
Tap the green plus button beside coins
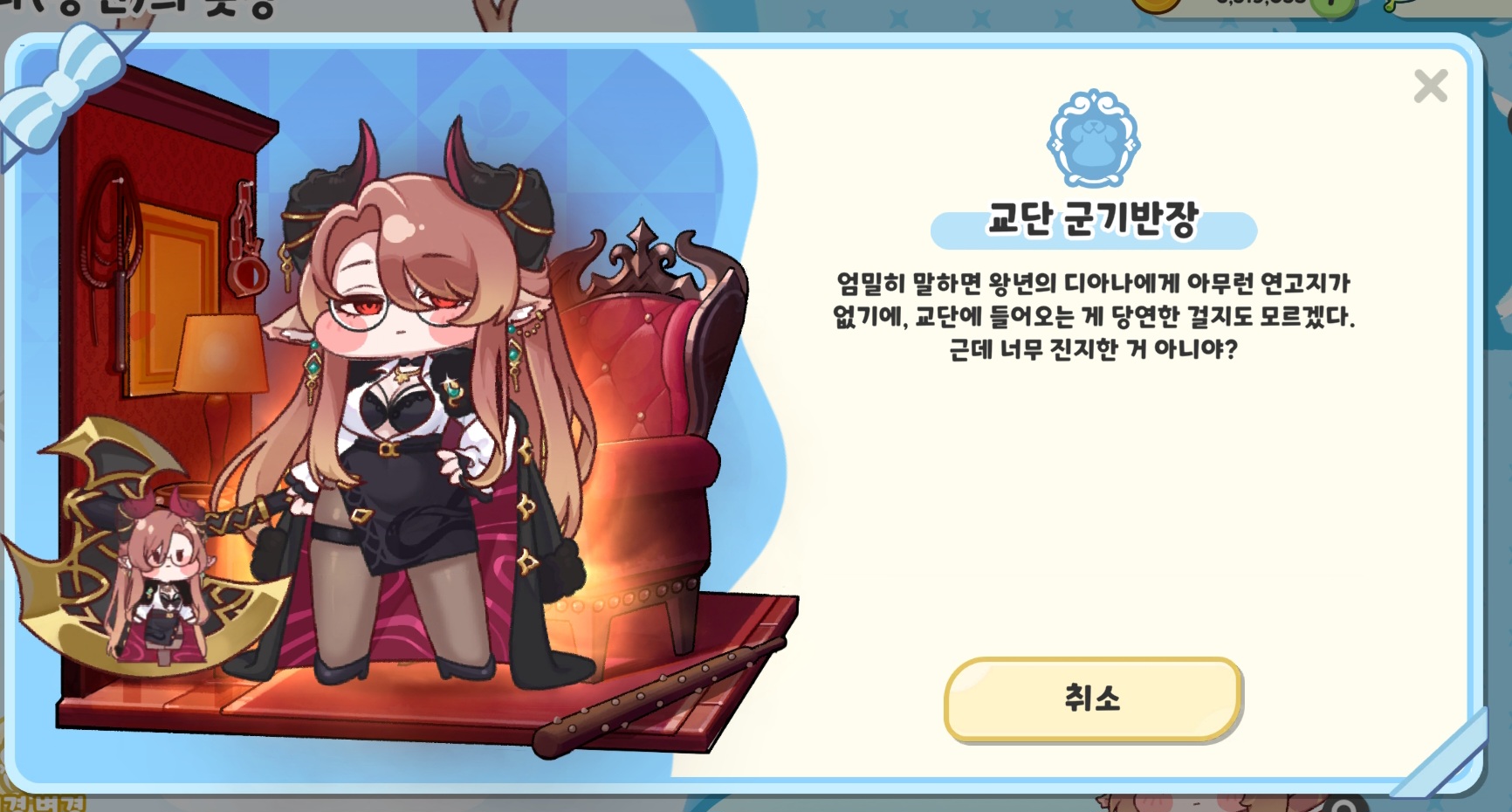[x=1330, y=5]
